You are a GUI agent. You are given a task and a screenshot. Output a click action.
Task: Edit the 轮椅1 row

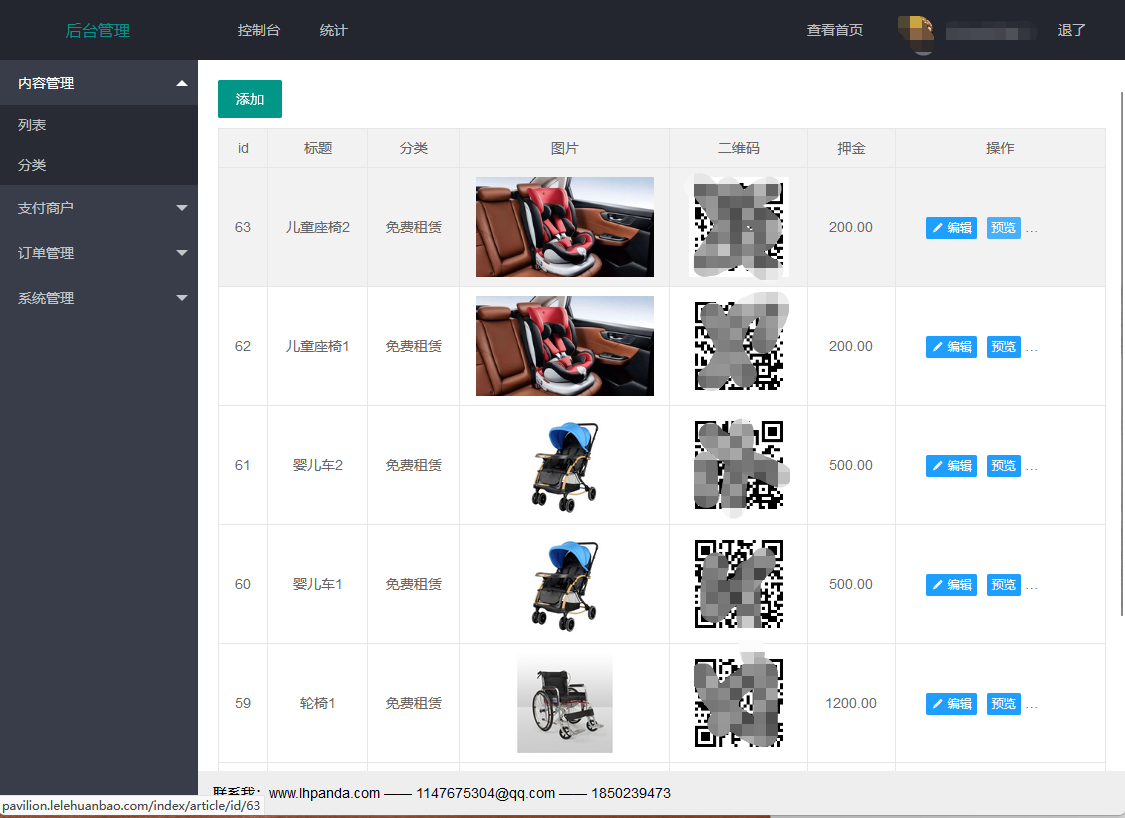(951, 705)
